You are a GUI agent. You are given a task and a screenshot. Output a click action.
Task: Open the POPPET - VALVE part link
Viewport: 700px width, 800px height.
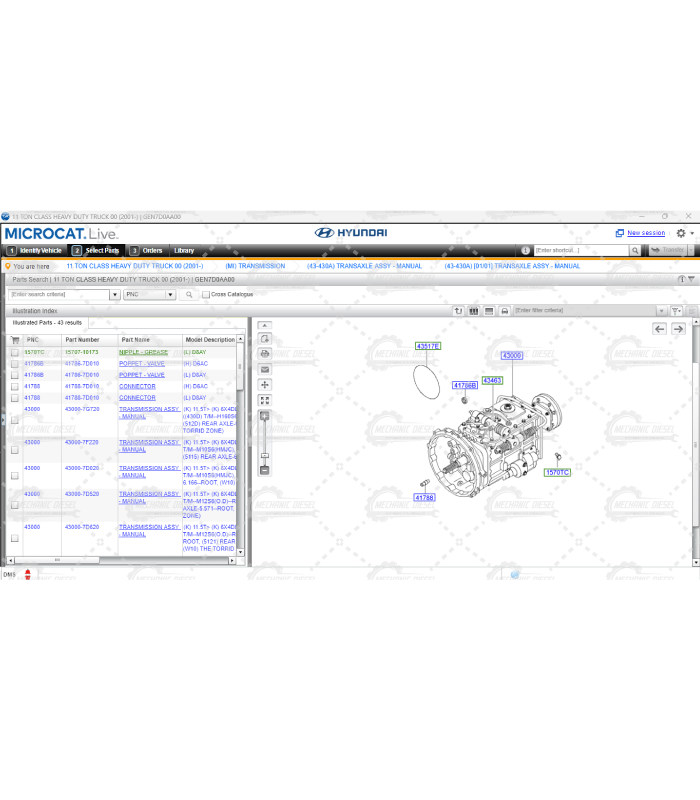(x=141, y=364)
